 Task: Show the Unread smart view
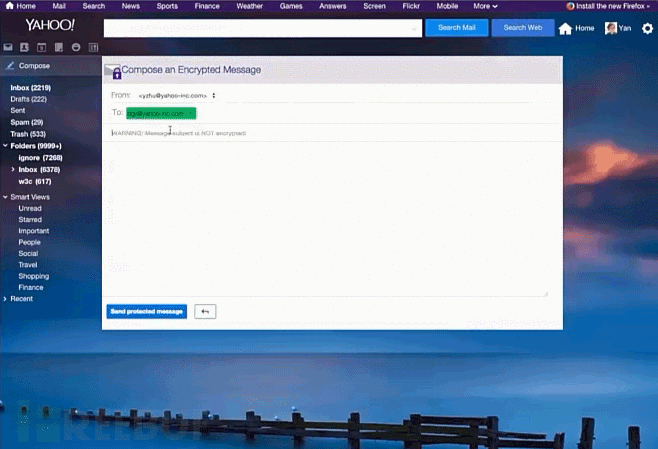tap(30, 208)
